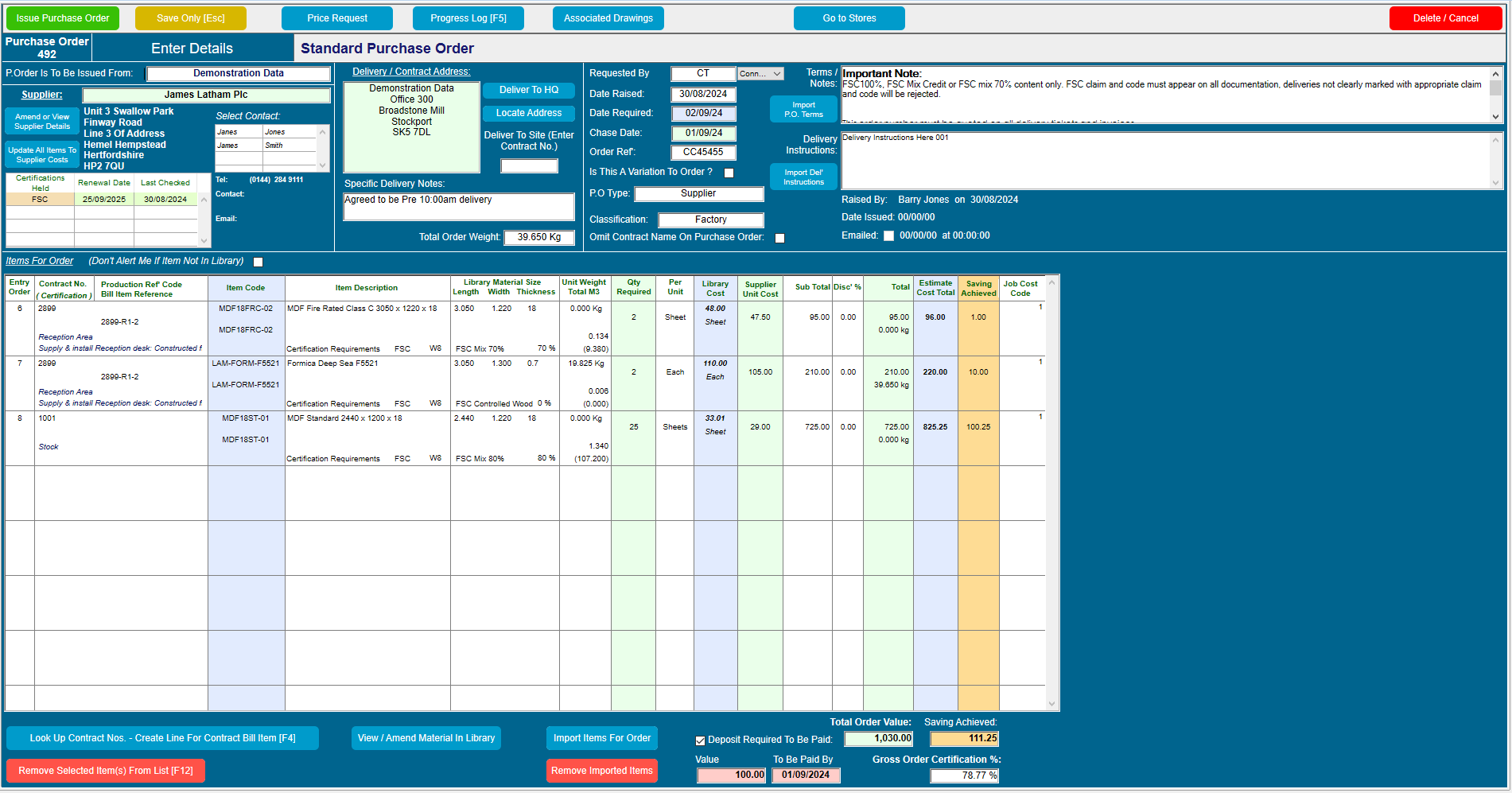Image resolution: width=1512 pixels, height=793 pixels.
Task: Click Remove Selected Item(s) From List [F12]
Action: click(105, 770)
